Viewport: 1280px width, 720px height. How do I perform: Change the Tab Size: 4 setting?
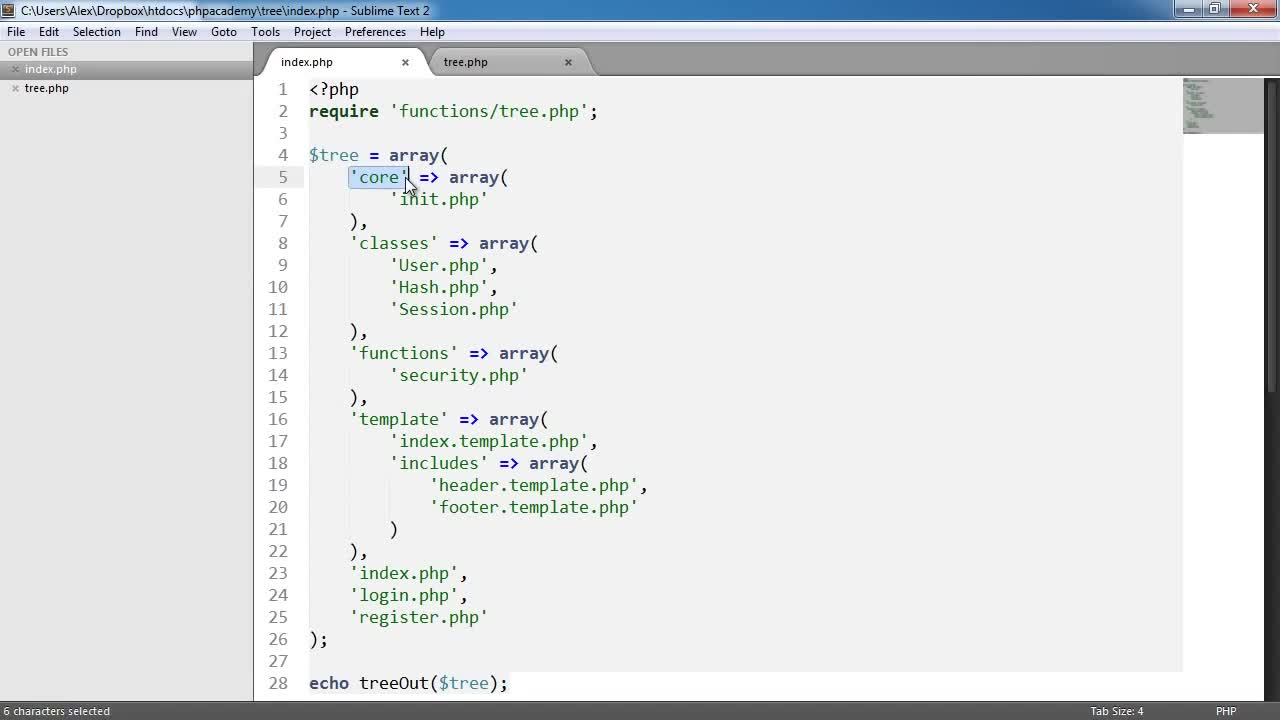pyautogui.click(x=1117, y=711)
